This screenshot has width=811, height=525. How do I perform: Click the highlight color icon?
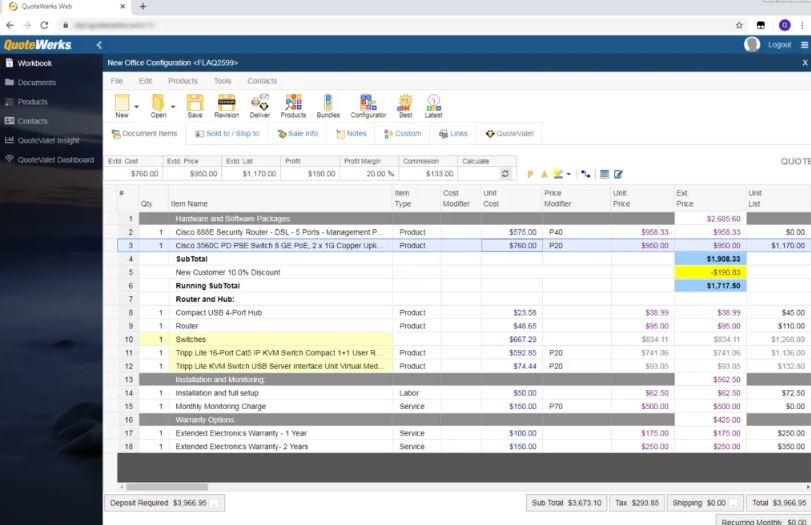(558, 174)
